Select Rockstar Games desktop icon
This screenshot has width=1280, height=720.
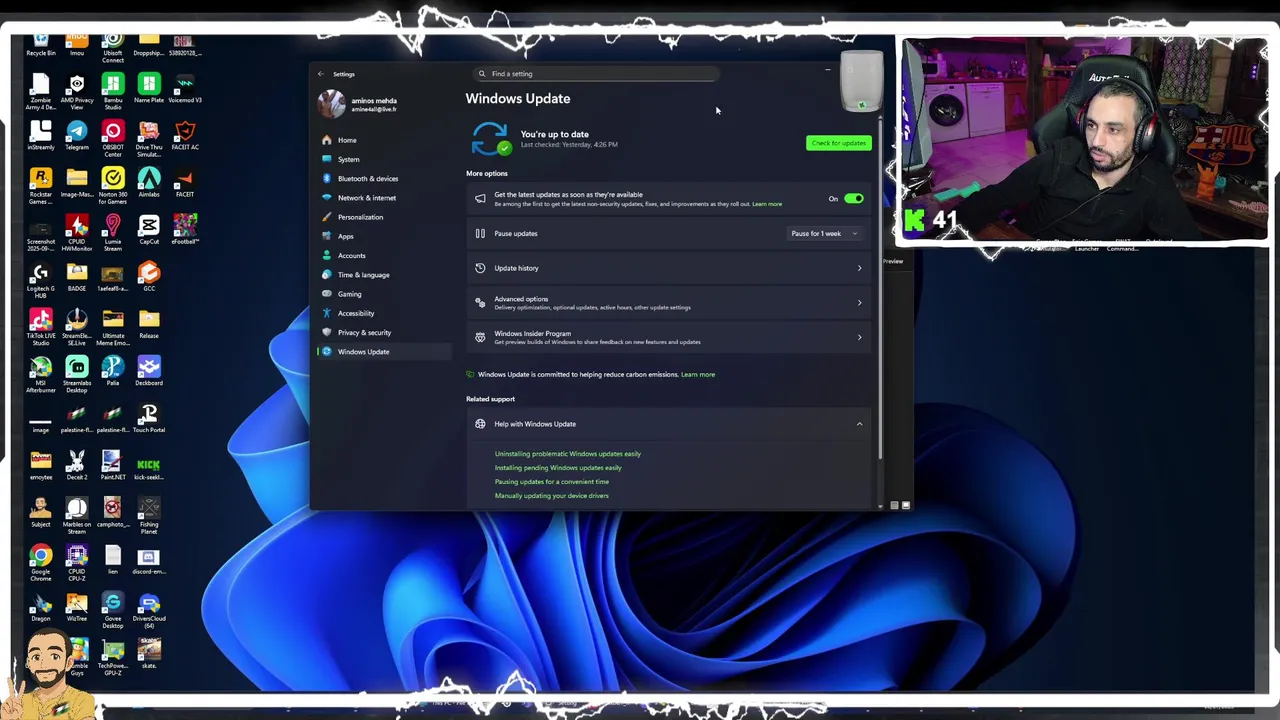[40, 185]
